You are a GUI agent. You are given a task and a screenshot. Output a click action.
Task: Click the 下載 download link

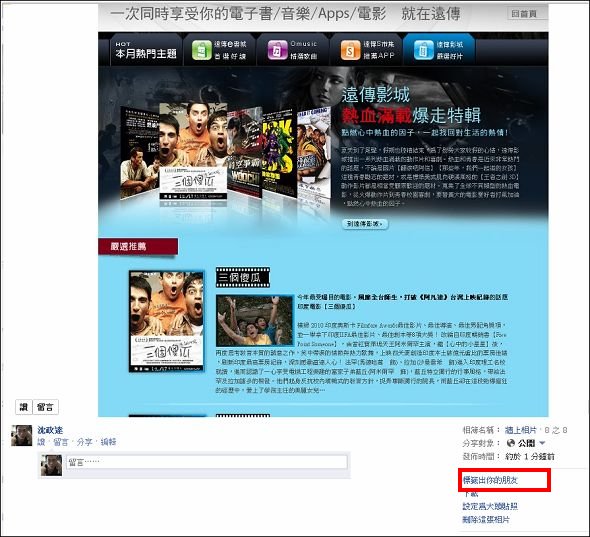470,494
